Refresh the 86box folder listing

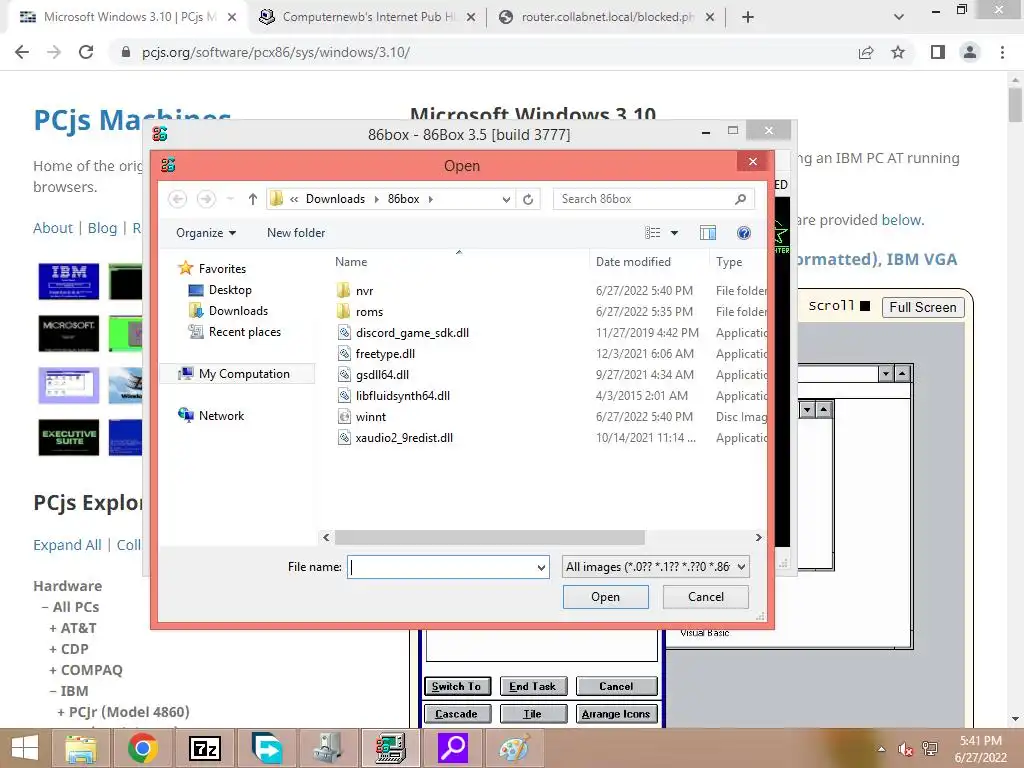528,199
